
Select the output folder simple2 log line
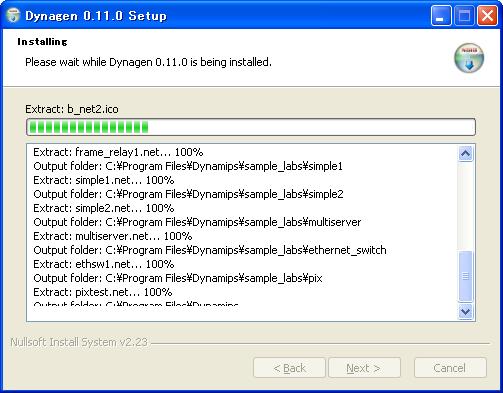[x=188, y=194]
